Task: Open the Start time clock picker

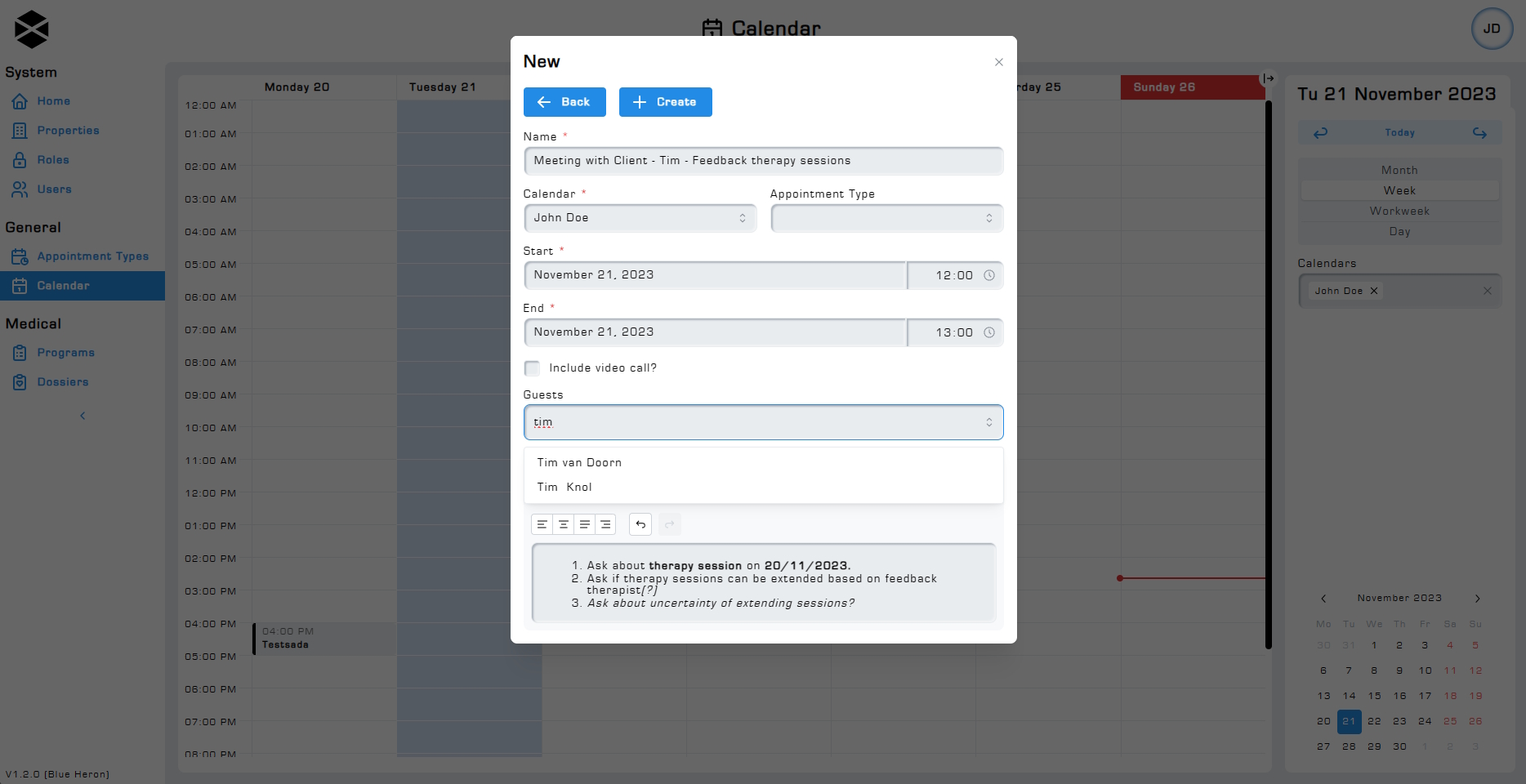Action: (989, 275)
